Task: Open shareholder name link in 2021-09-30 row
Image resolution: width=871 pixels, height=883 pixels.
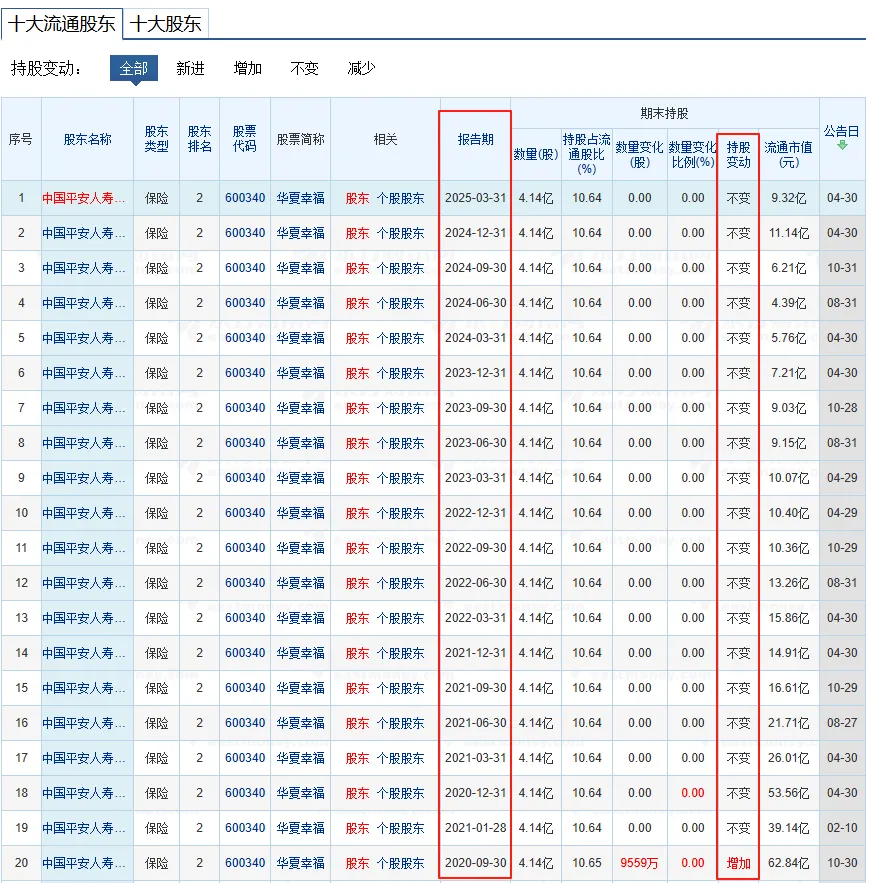Action: coord(84,688)
